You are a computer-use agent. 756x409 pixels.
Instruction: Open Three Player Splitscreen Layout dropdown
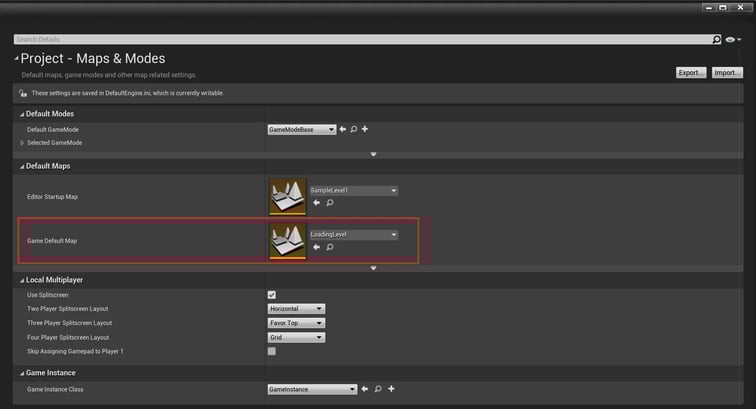[296, 323]
